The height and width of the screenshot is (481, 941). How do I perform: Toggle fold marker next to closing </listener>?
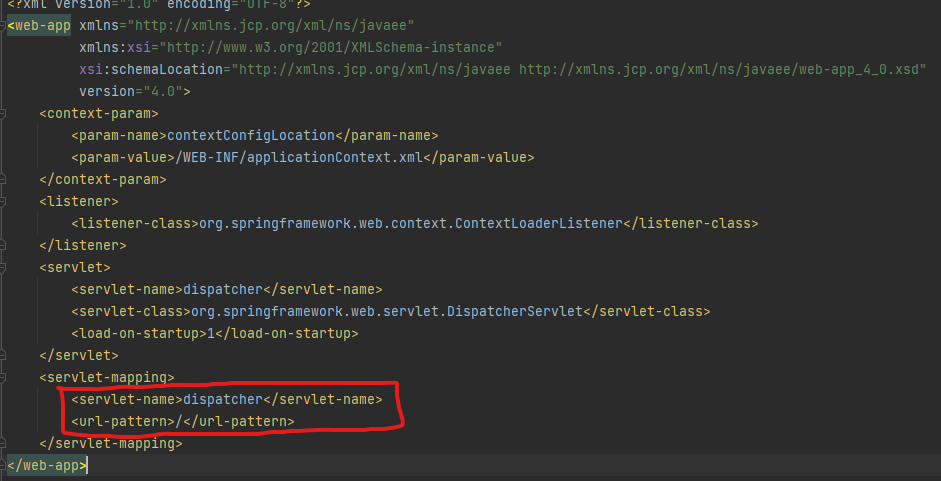[x=2, y=245]
